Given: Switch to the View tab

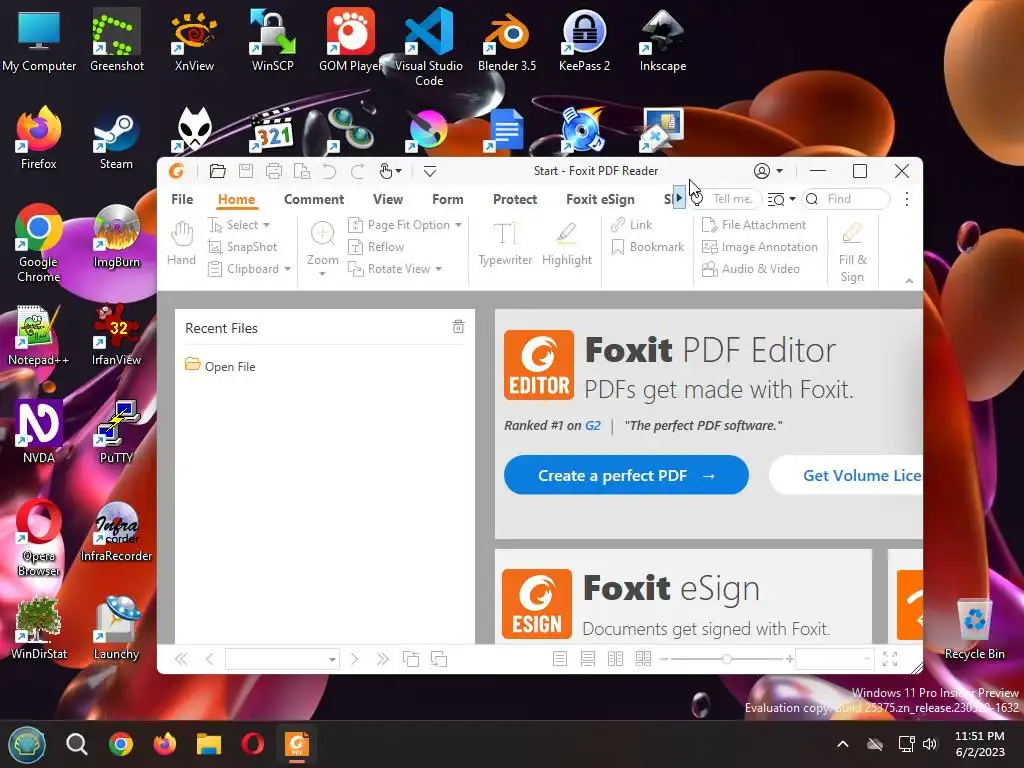Looking at the screenshot, I should click(388, 199).
